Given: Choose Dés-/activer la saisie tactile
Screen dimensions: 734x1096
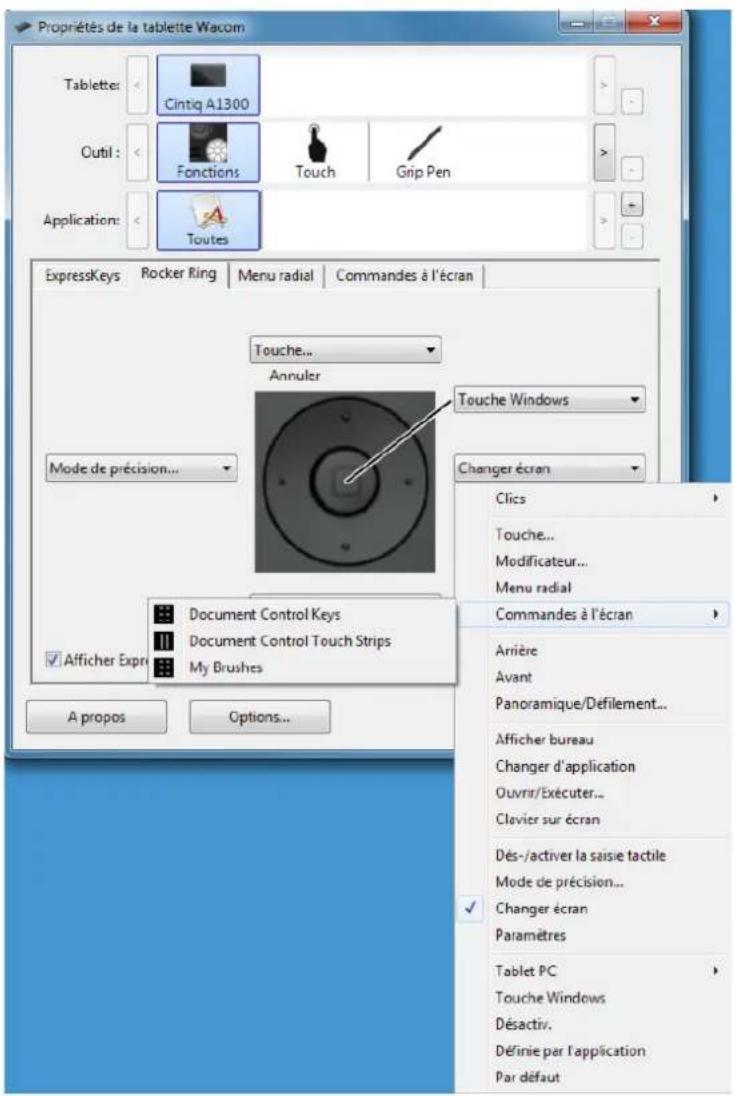Looking at the screenshot, I should 593,856.
